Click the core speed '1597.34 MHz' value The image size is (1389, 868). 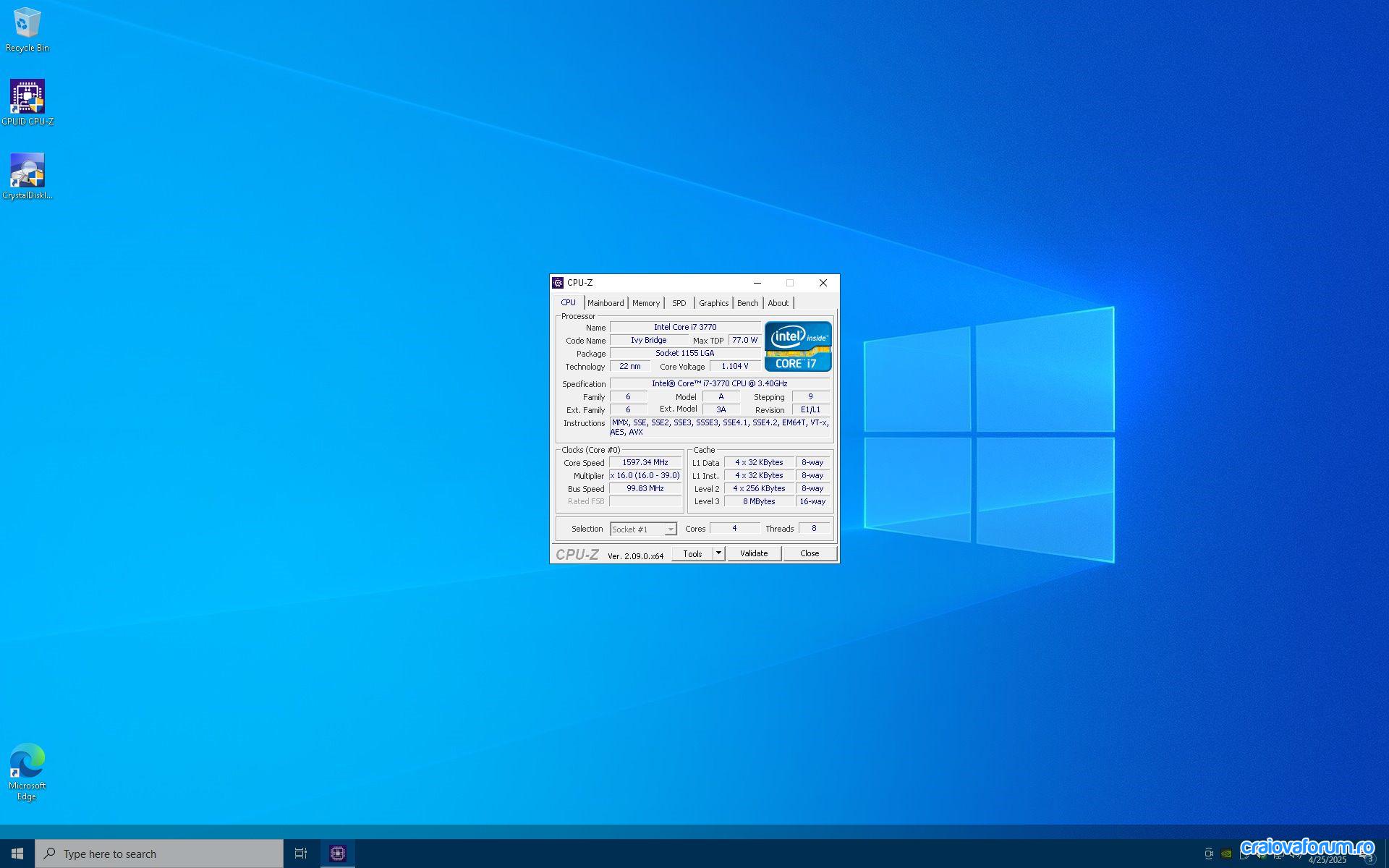[645, 462]
